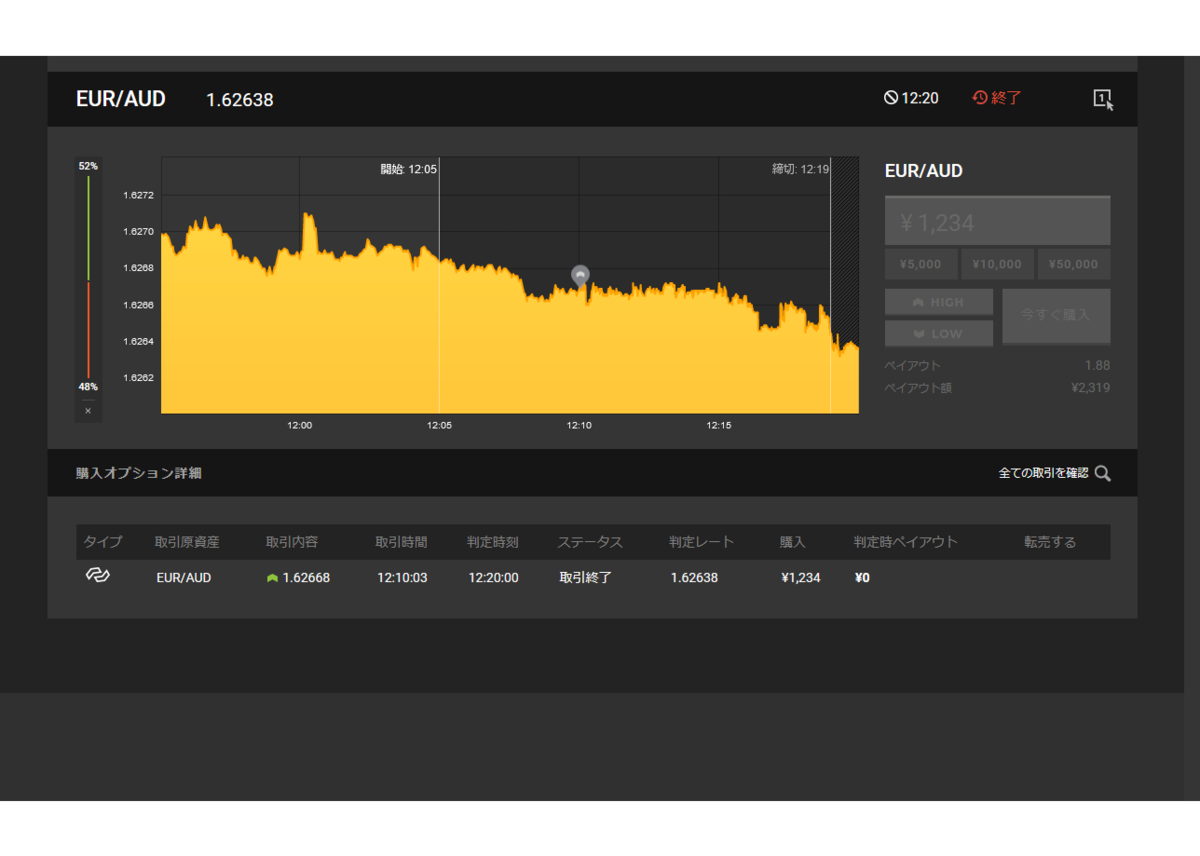Click the ¥0 payout cell
The image size is (1200, 856).
tap(862, 578)
